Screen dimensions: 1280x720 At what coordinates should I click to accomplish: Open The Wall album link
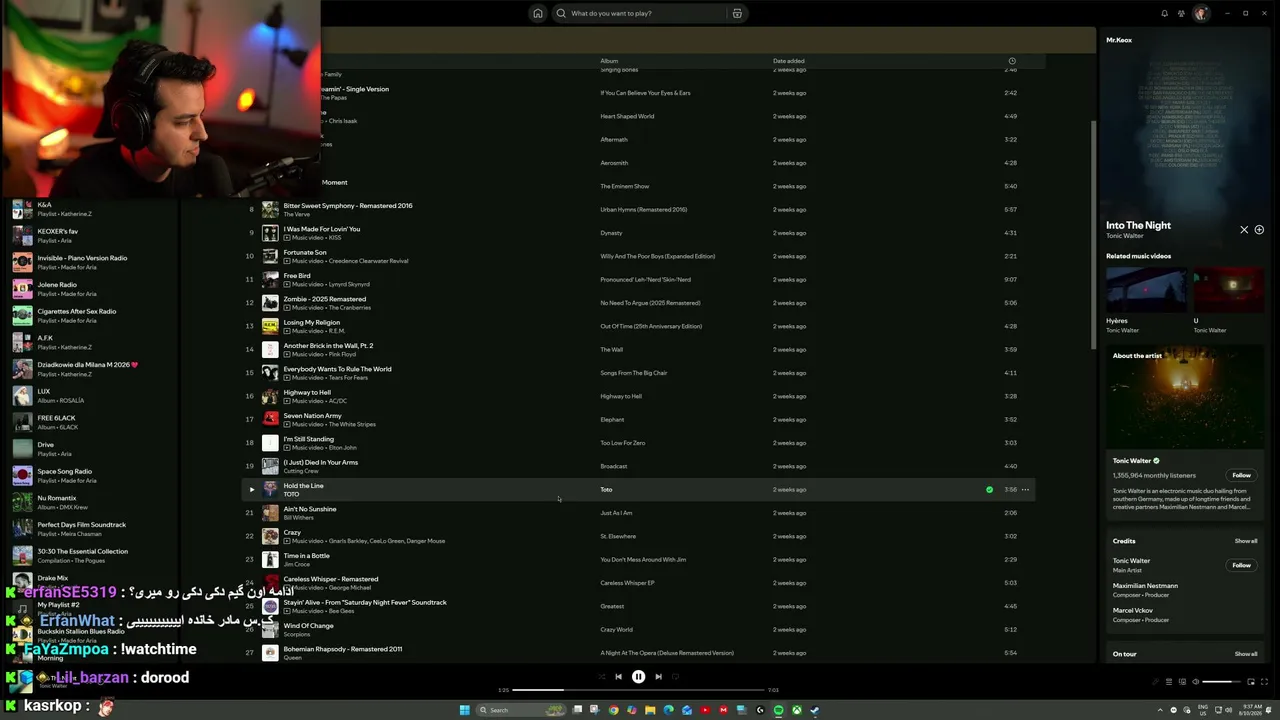point(611,350)
